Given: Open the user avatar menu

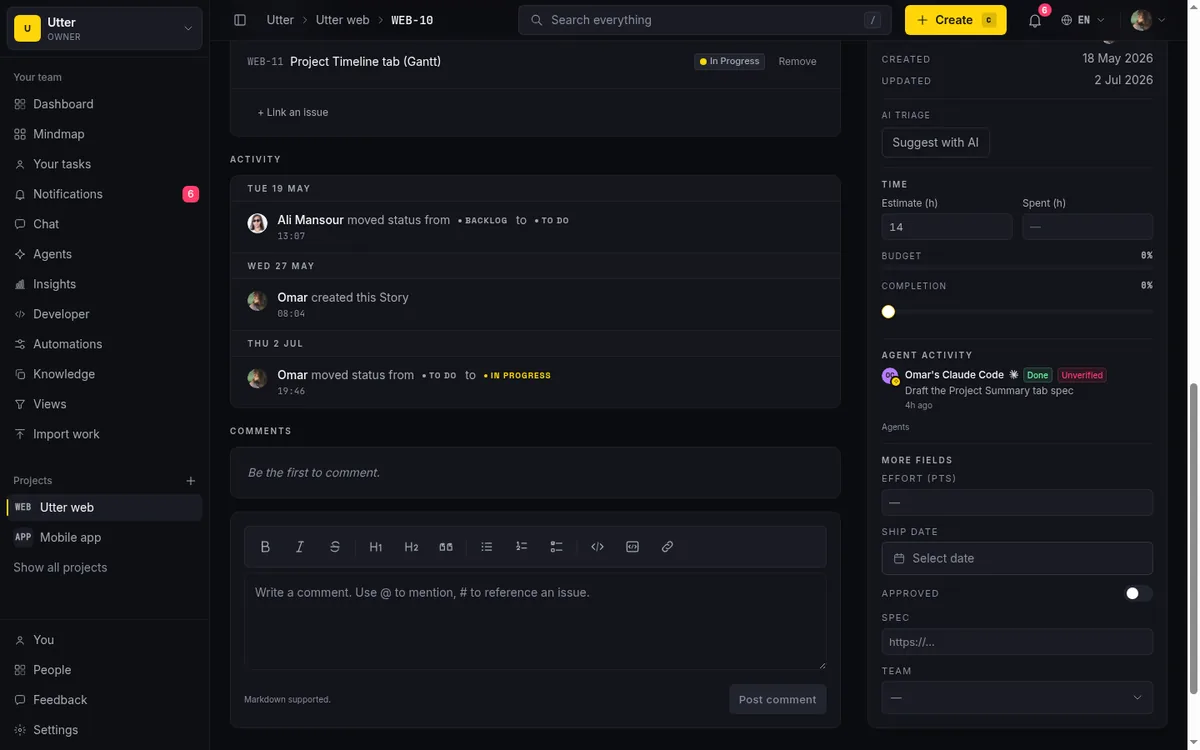Looking at the screenshot, I should [1148, 20].
